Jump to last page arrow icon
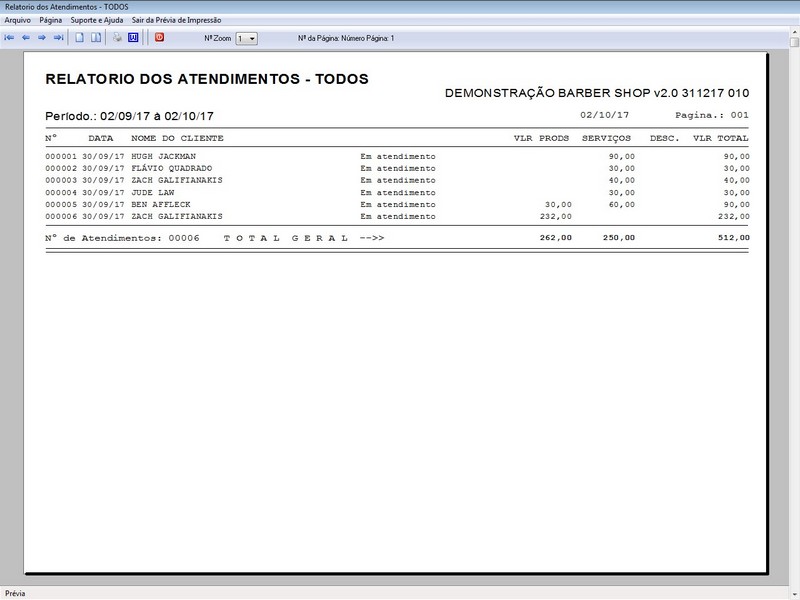This screenshot has height=600, width=800. pos(58,38)
